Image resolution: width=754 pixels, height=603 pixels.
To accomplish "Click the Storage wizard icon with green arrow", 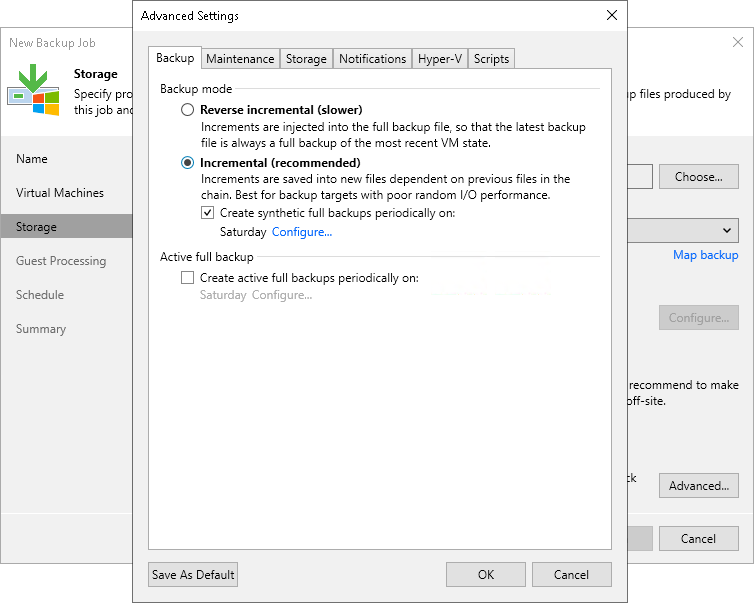I will [x=33, y=88].
